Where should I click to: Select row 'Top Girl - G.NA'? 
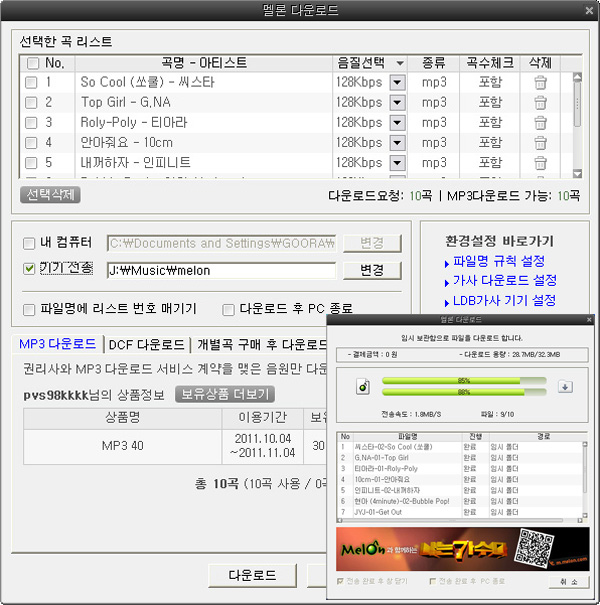coord(296,102)
